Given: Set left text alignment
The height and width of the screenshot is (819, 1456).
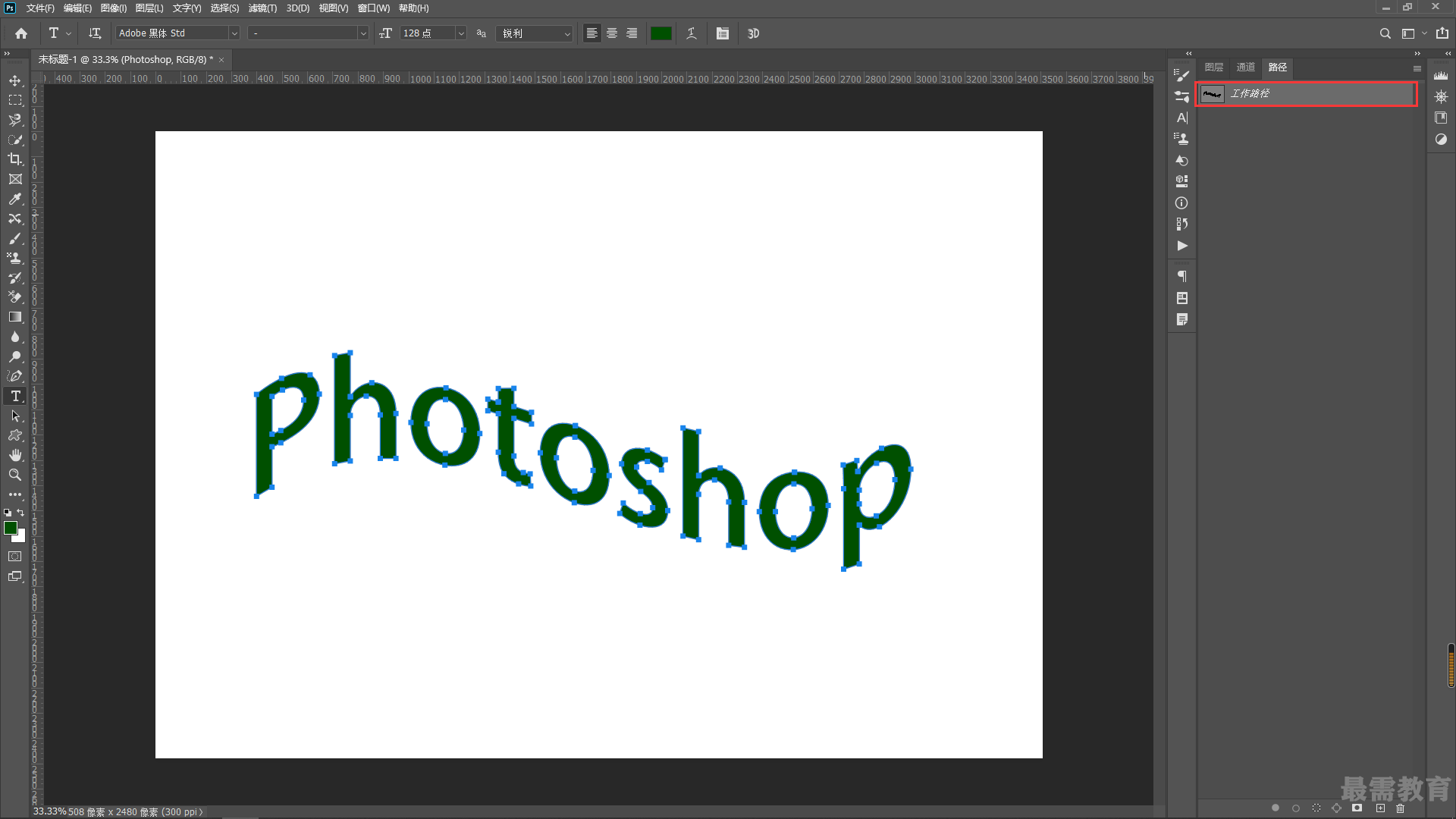Looking at the screenshot, I should (592, 33).
